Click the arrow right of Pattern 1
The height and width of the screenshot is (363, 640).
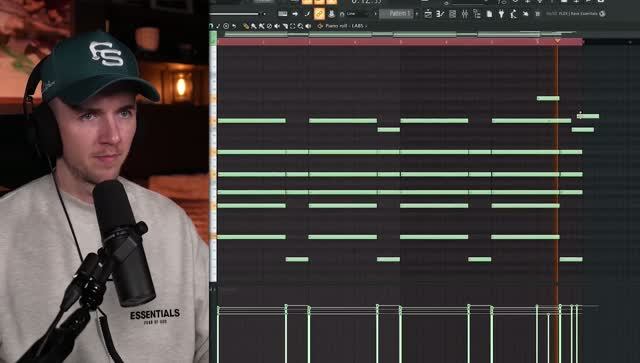tap(417, 14)
